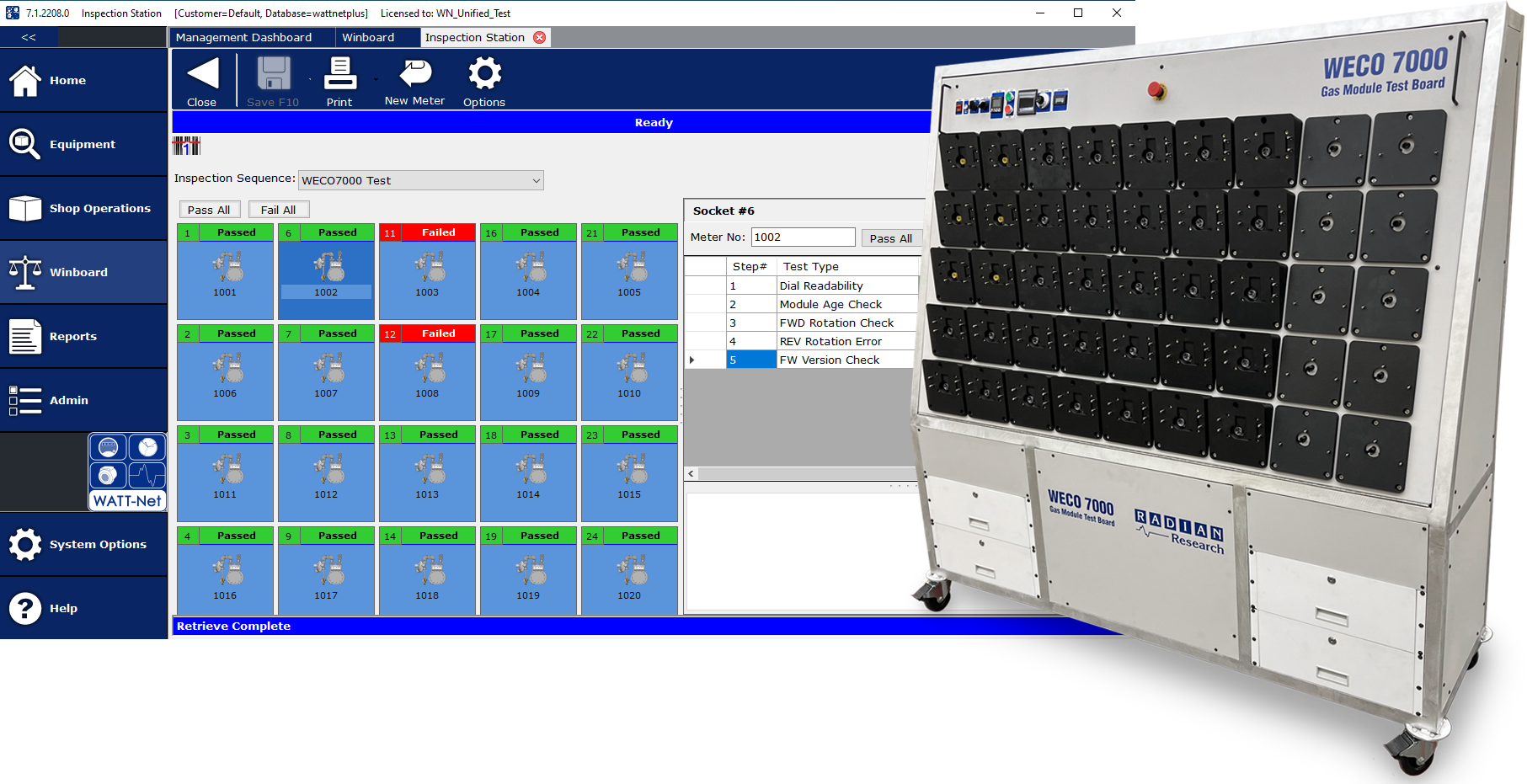The height and width of the screenshot is (784, 1527).
Task: Click the Passed status of socket 24
Action: 640,536
